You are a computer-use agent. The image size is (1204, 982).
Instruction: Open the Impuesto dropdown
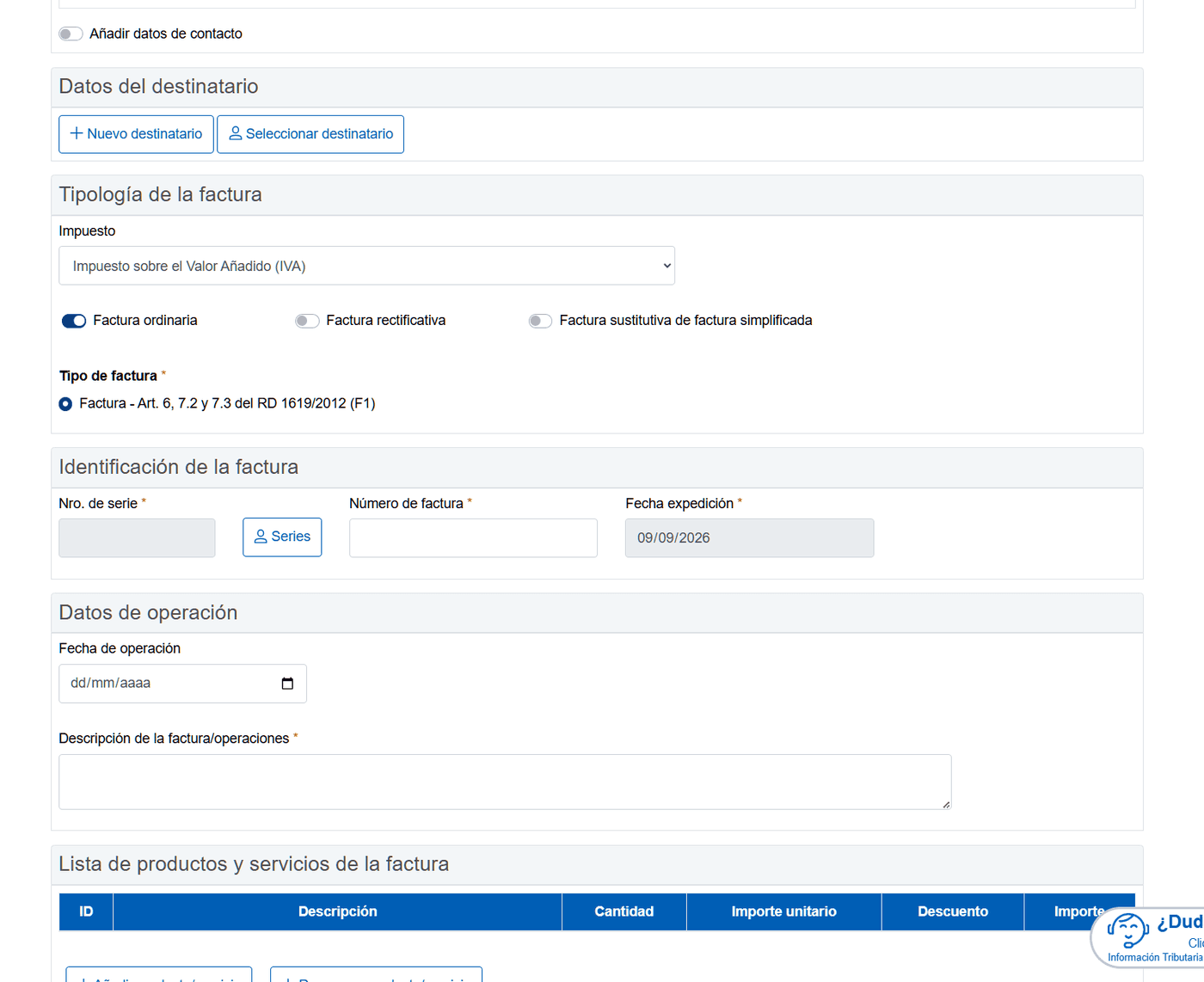click(x=366, y=266)
